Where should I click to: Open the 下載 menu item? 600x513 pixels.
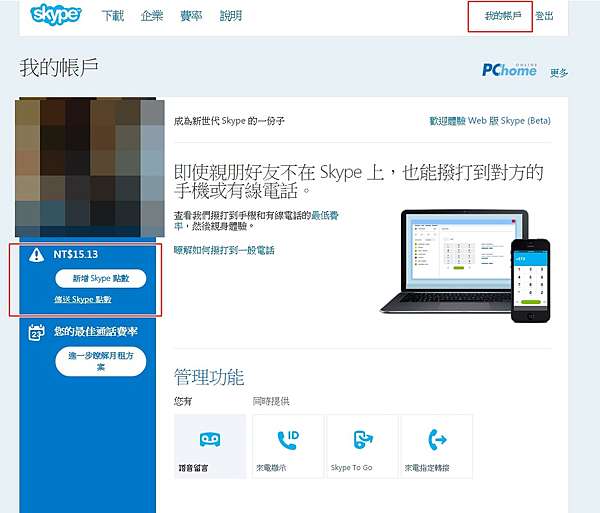pyautogui.click(x=112, y=16)
